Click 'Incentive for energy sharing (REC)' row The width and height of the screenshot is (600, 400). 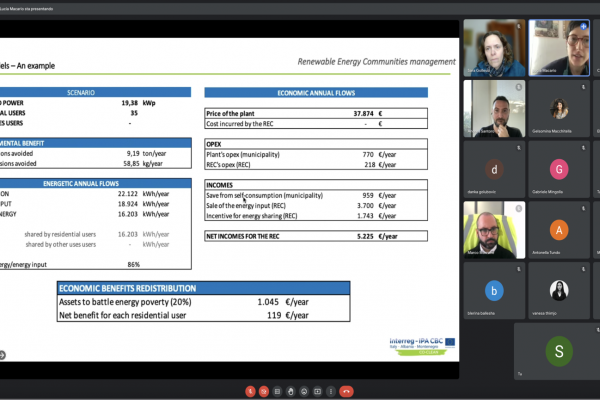pyautogui.click(x=316, y=216)
